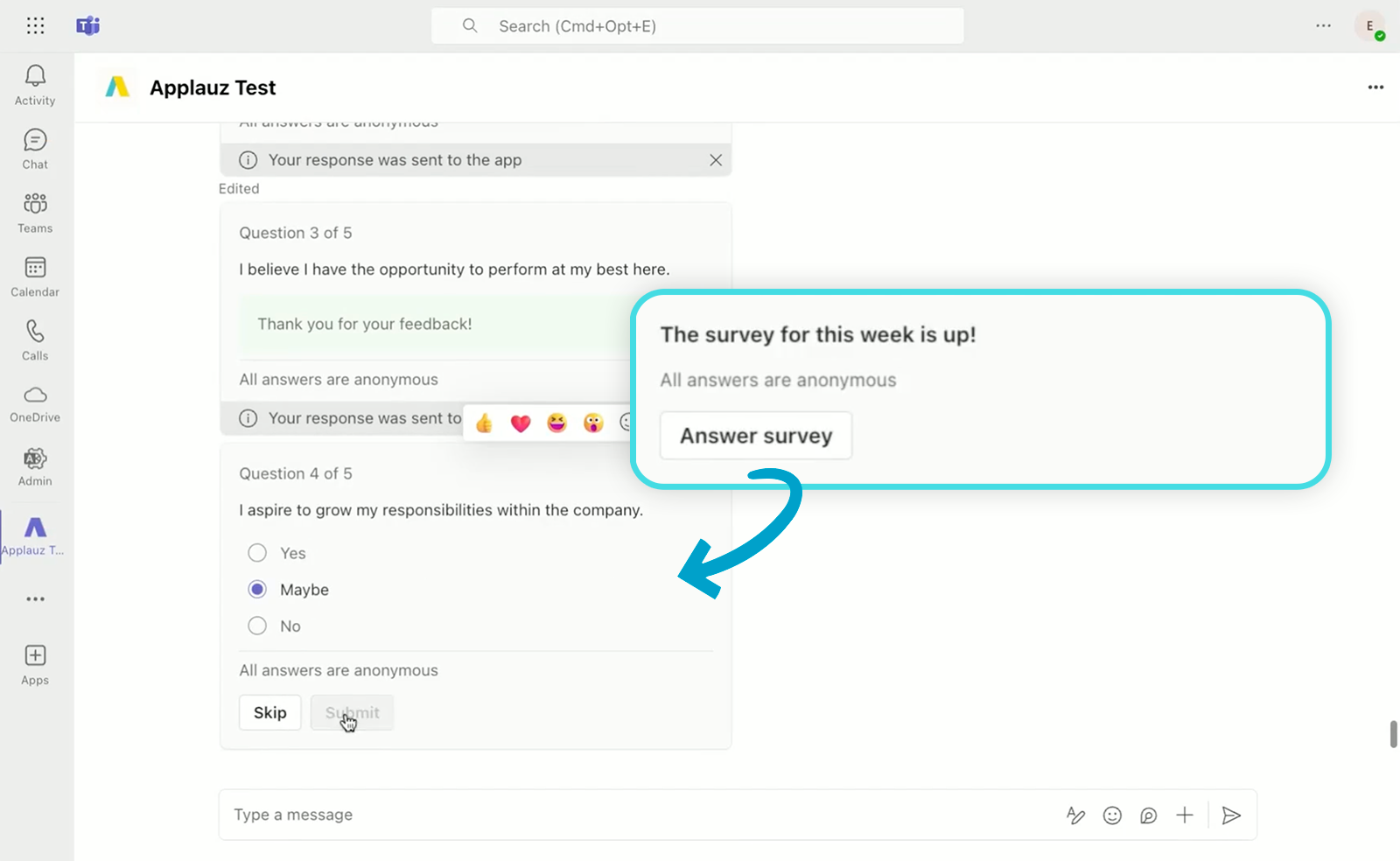The image size is (1400, 861).
Task: Open the emoji picker in compose box
Action: [x=1112, y=815]
